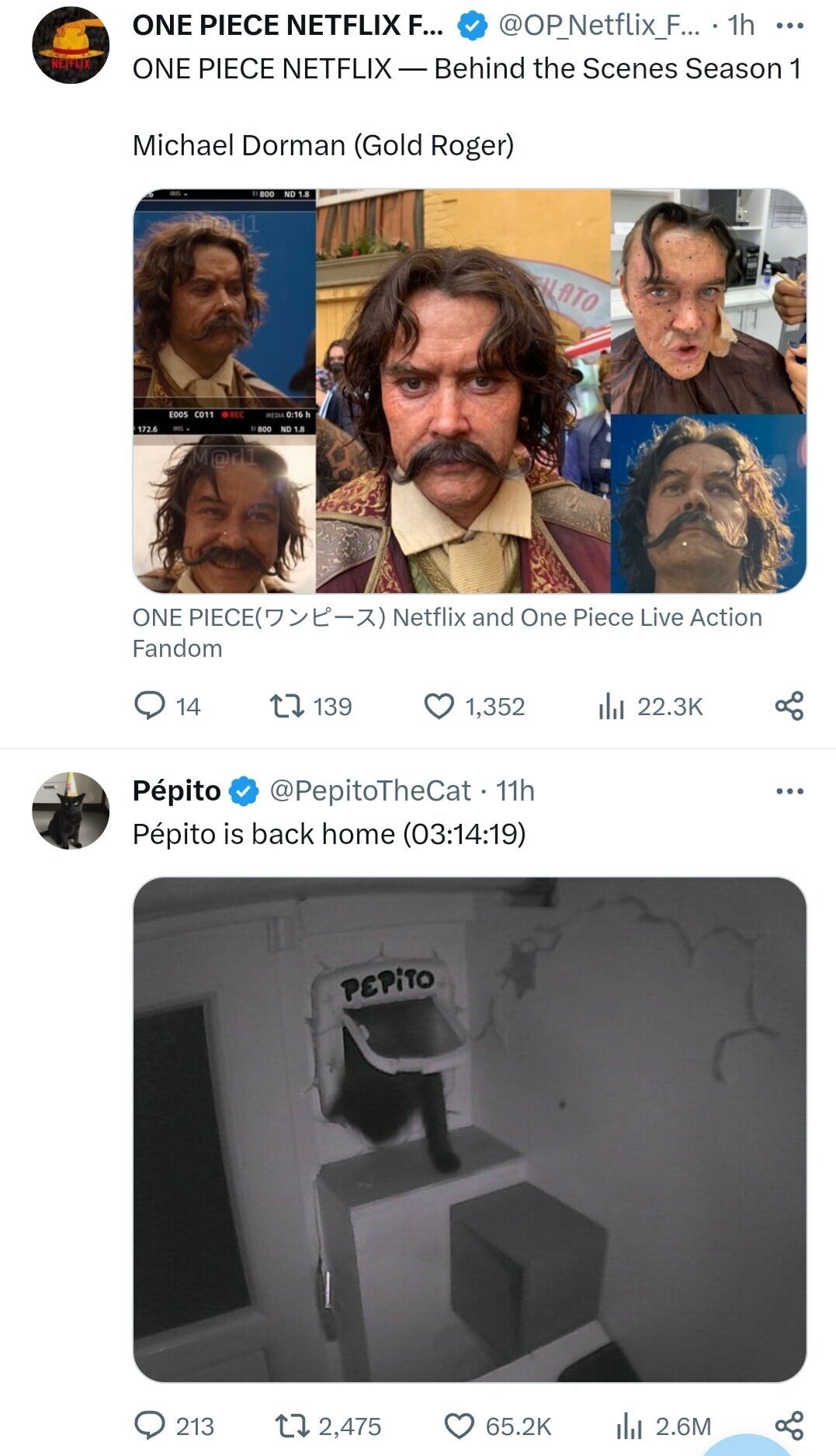Open more options on One Piece post
Viewport: 836px width, 1456px height.
[x=789, y=26]
